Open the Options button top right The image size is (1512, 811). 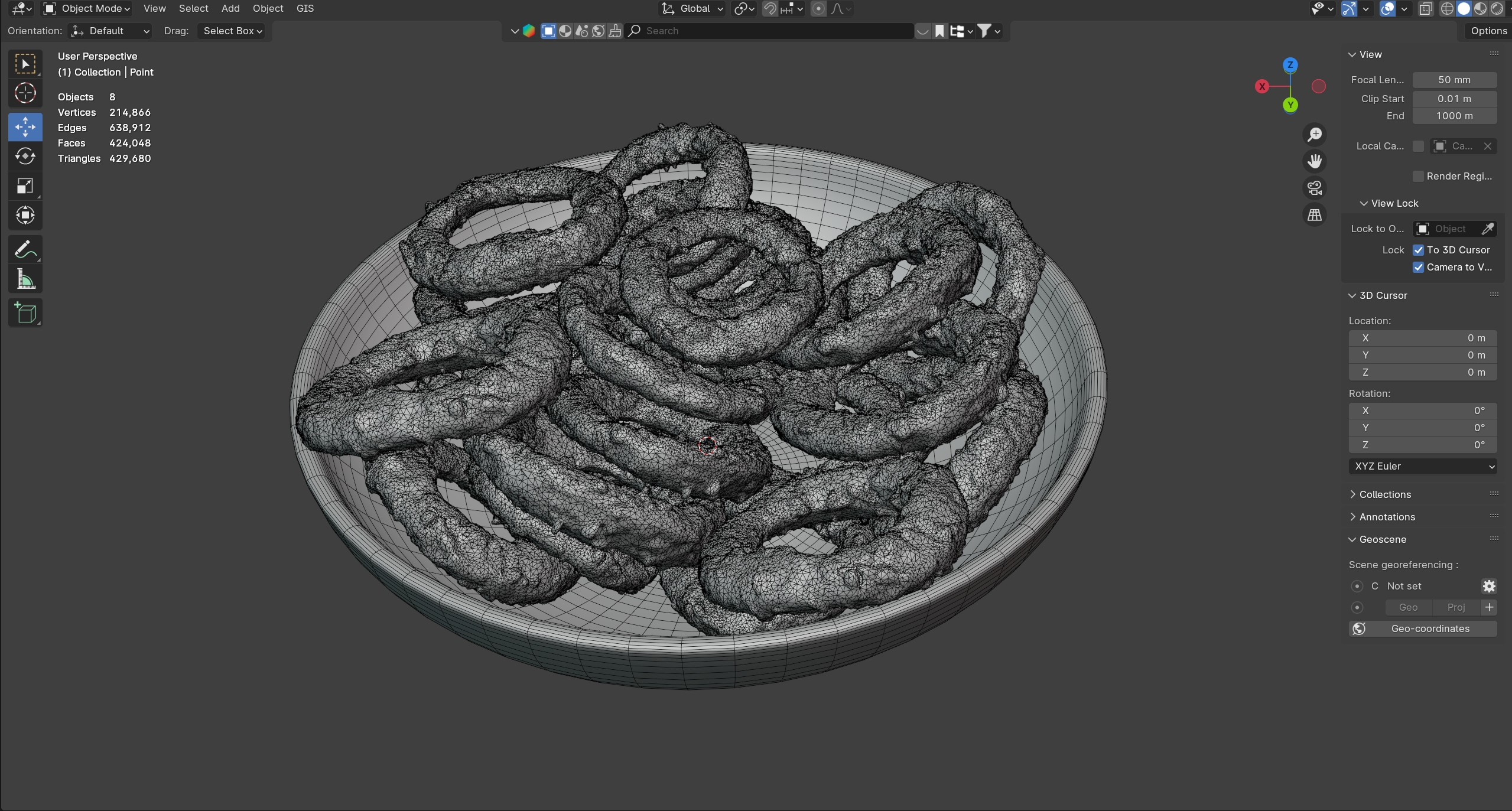point(1488,31)
